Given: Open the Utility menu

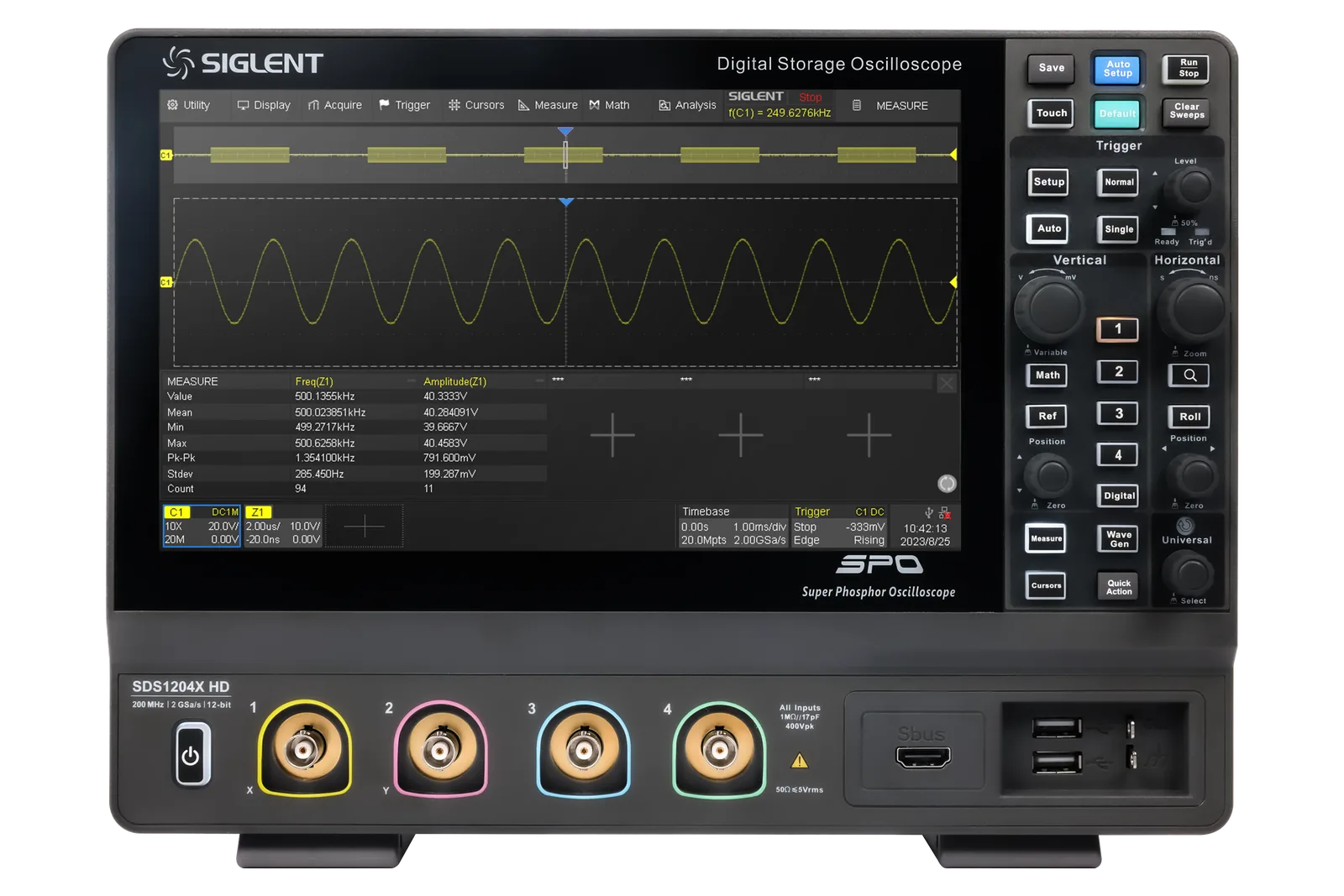Looking at the screenshot, I should click(189, 105).
